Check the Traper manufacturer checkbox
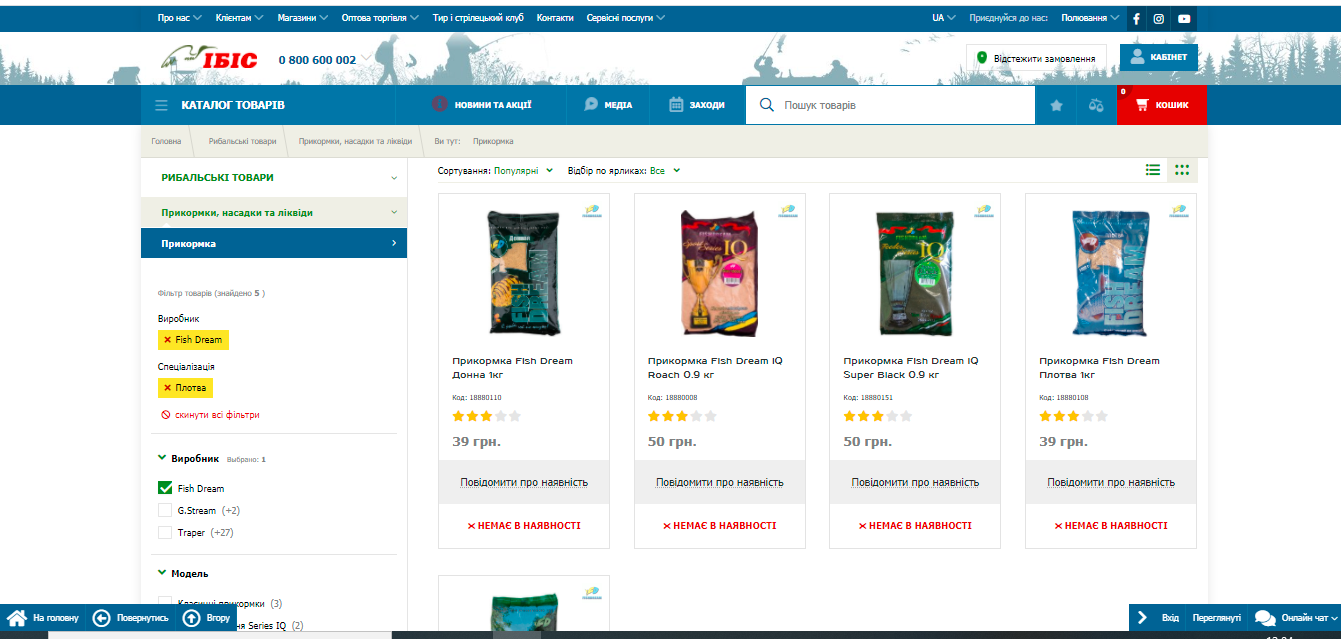This screenshot has width=1341, height=639. click(165, 533)
